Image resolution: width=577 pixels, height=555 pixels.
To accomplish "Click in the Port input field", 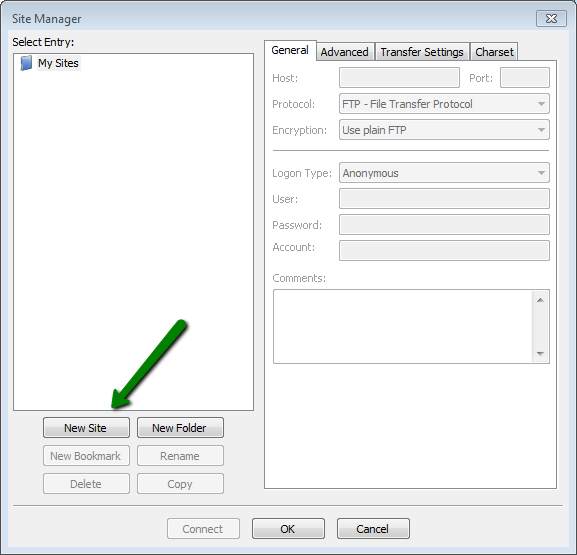I will click(x=525, y=78).
